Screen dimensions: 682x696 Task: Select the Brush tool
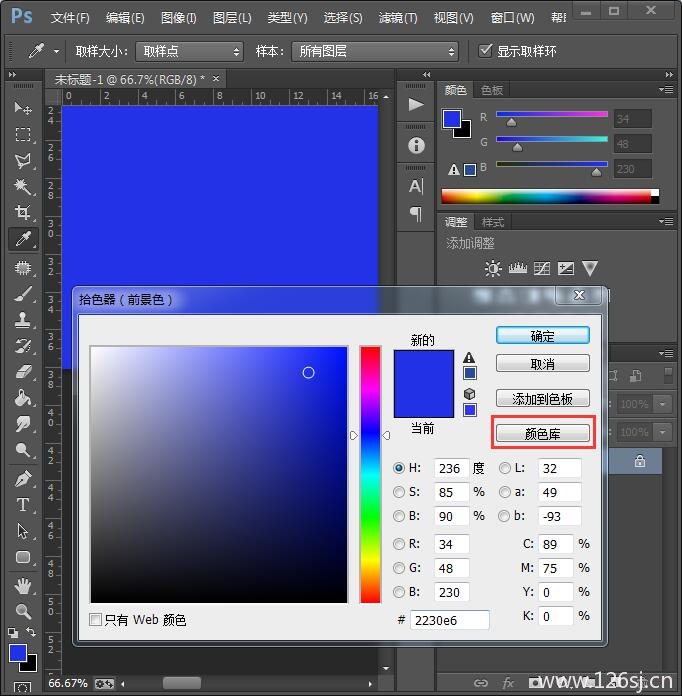click(x=23, y=294)
